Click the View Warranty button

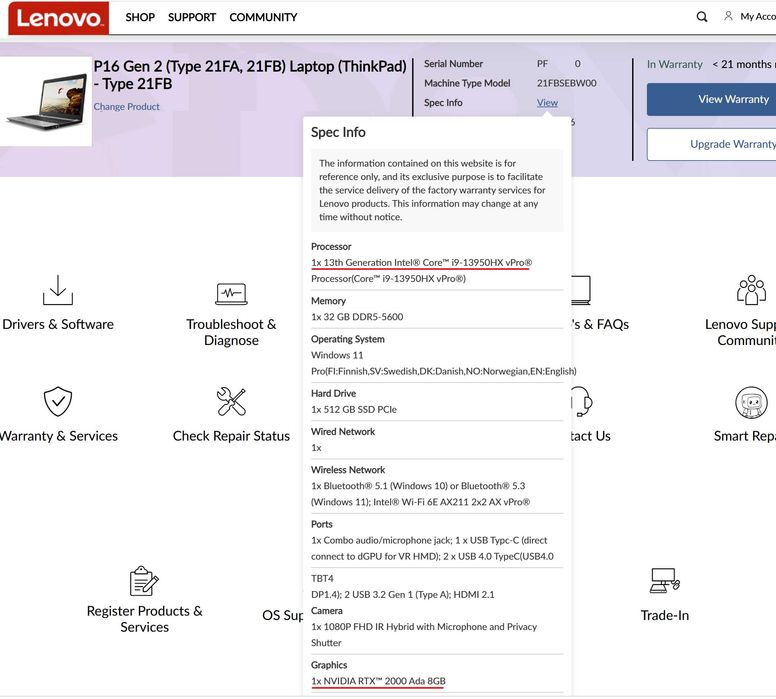(711, 100)
